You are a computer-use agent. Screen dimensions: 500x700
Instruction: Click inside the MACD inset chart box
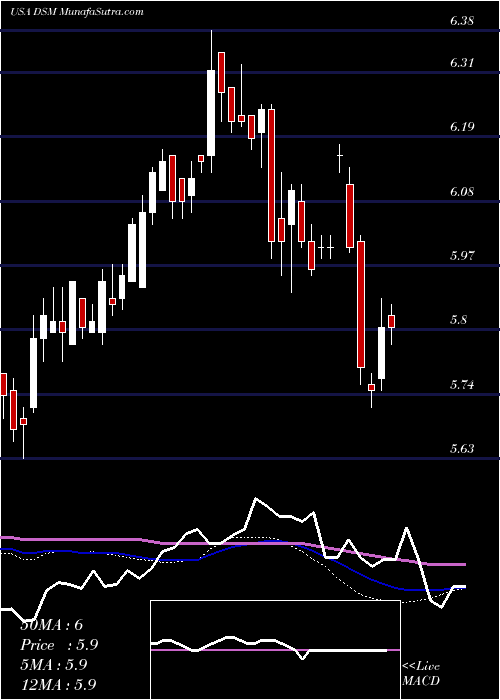275,650
